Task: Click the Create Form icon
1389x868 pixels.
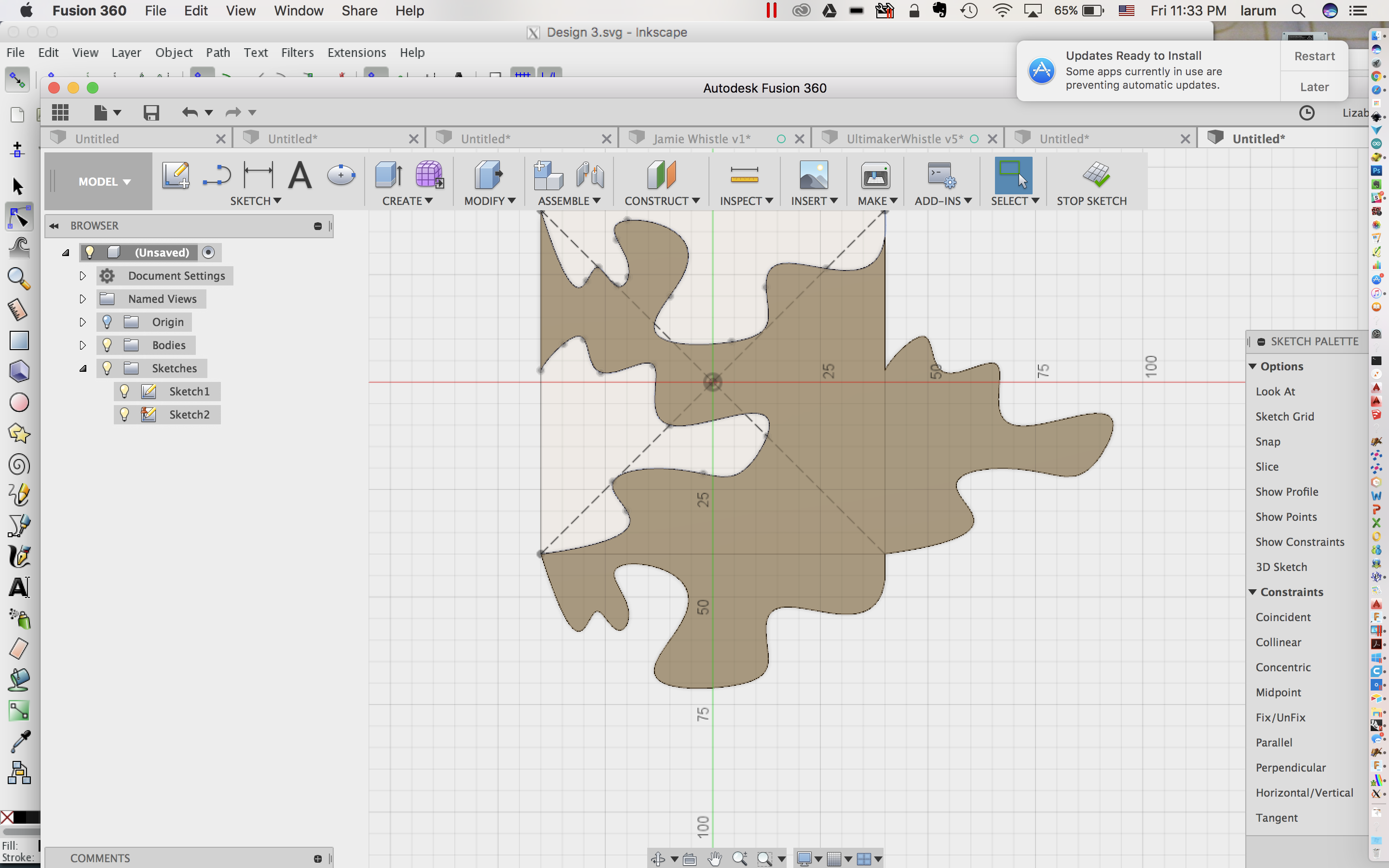Action: pos(429,175)
